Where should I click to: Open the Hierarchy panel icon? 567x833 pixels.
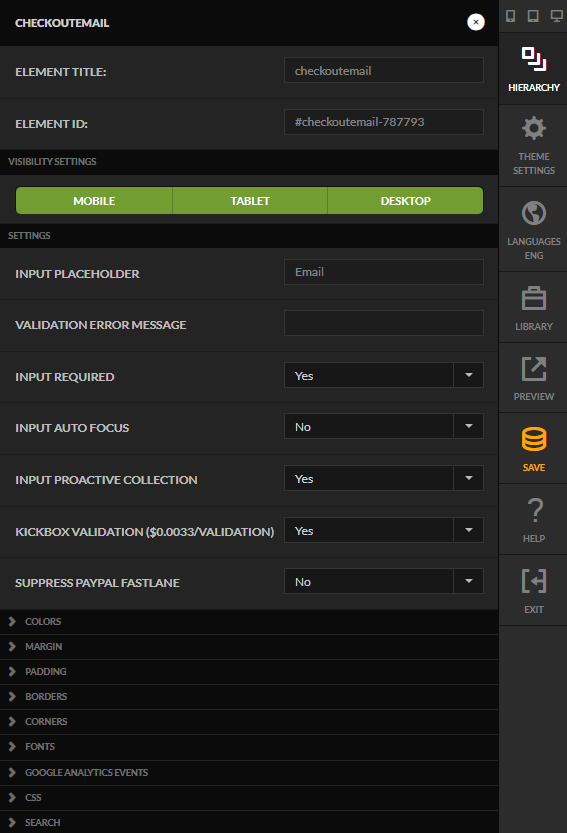click(534, 59)
